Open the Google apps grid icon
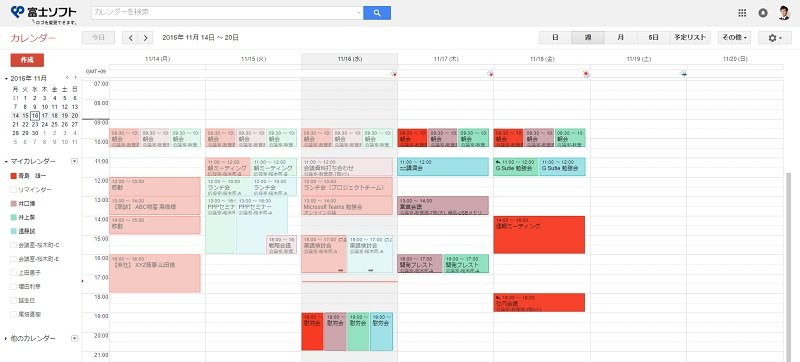 742,13
